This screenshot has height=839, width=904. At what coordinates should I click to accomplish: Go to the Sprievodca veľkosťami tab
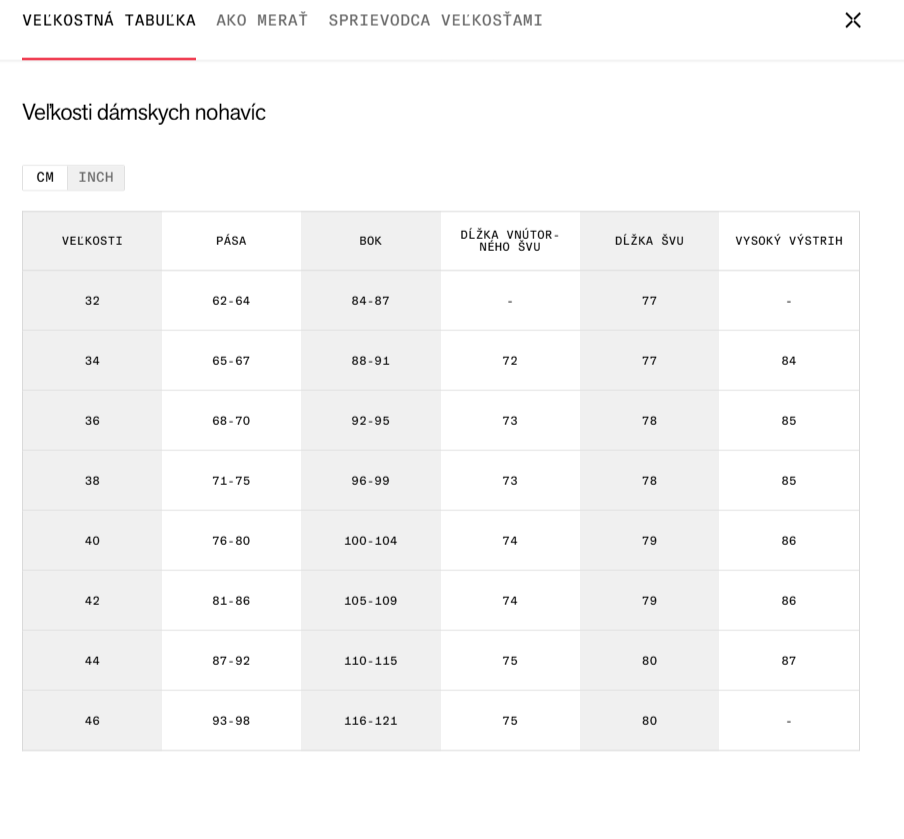435,21
